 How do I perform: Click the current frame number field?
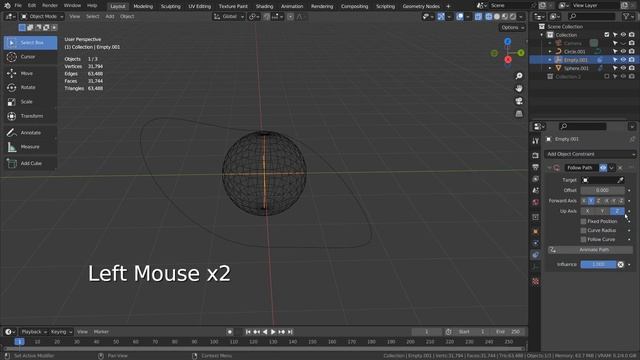click(427, 332)
